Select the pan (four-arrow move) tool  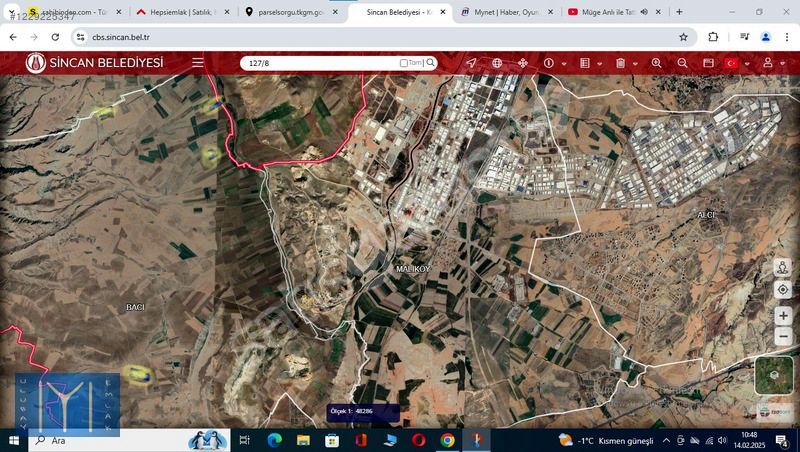pyautogui.click(x=523, y=63)
